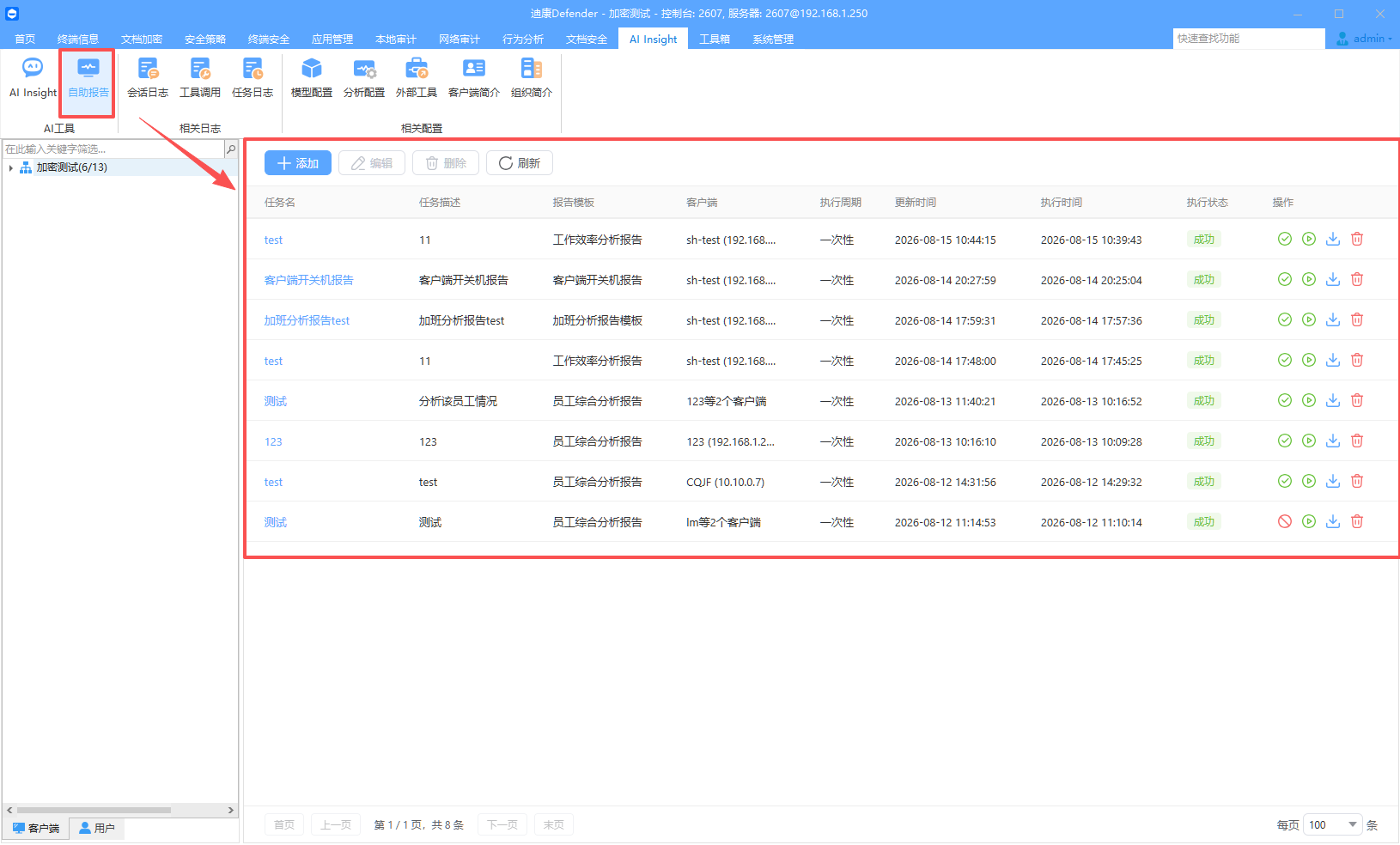Run the 分析该员工情况 task
The width and height of the screenshot is (1400, 845).
pyautogui.click(x=1309, y=400)
